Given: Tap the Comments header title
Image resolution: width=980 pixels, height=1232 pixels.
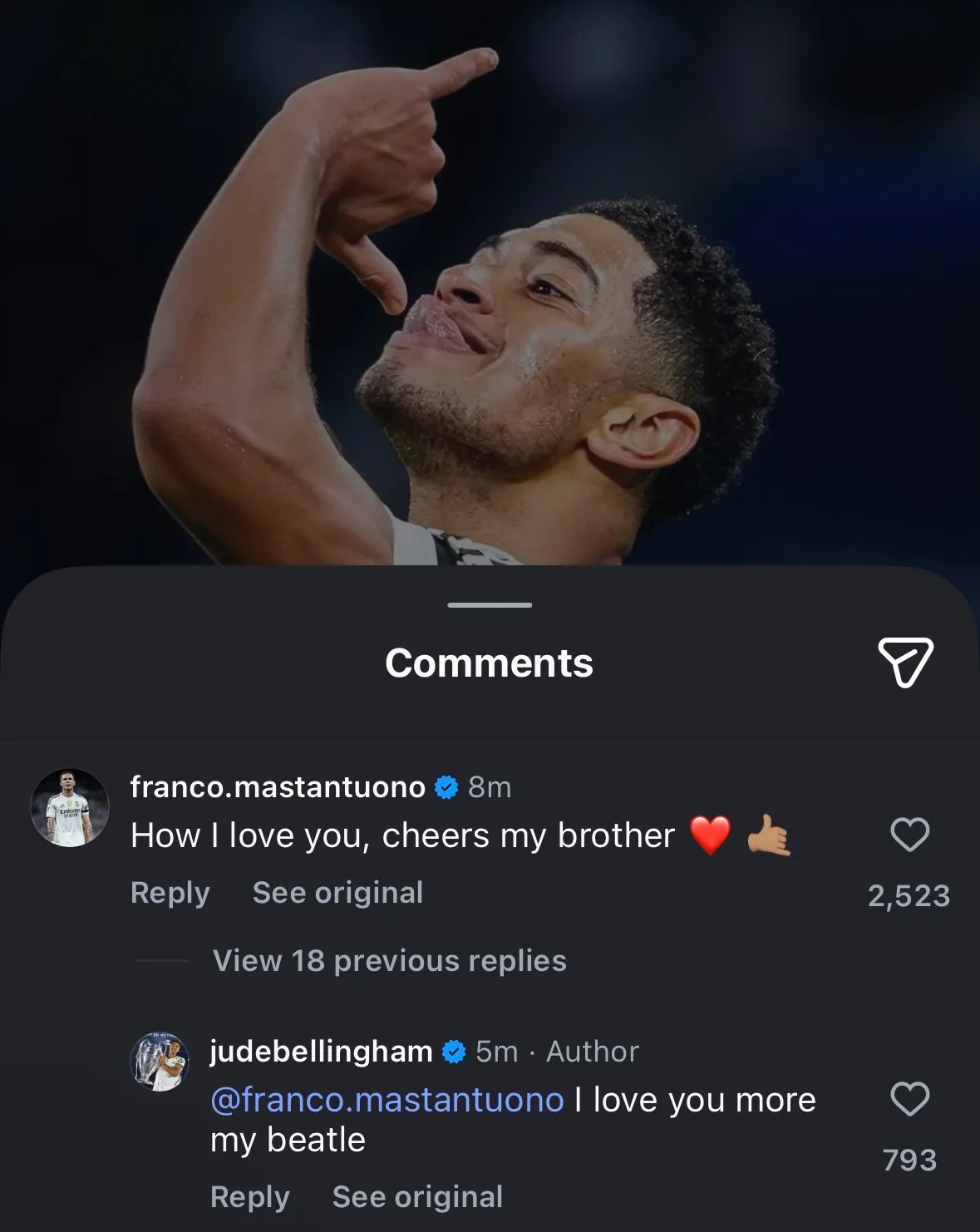Looking at the screenshot, I should coord(490,663).
